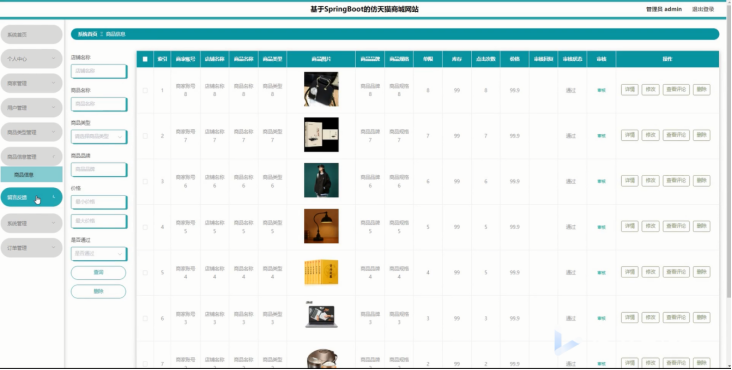
Task: Focus the 店铺名称 filter input
Action: coord(99,71)
